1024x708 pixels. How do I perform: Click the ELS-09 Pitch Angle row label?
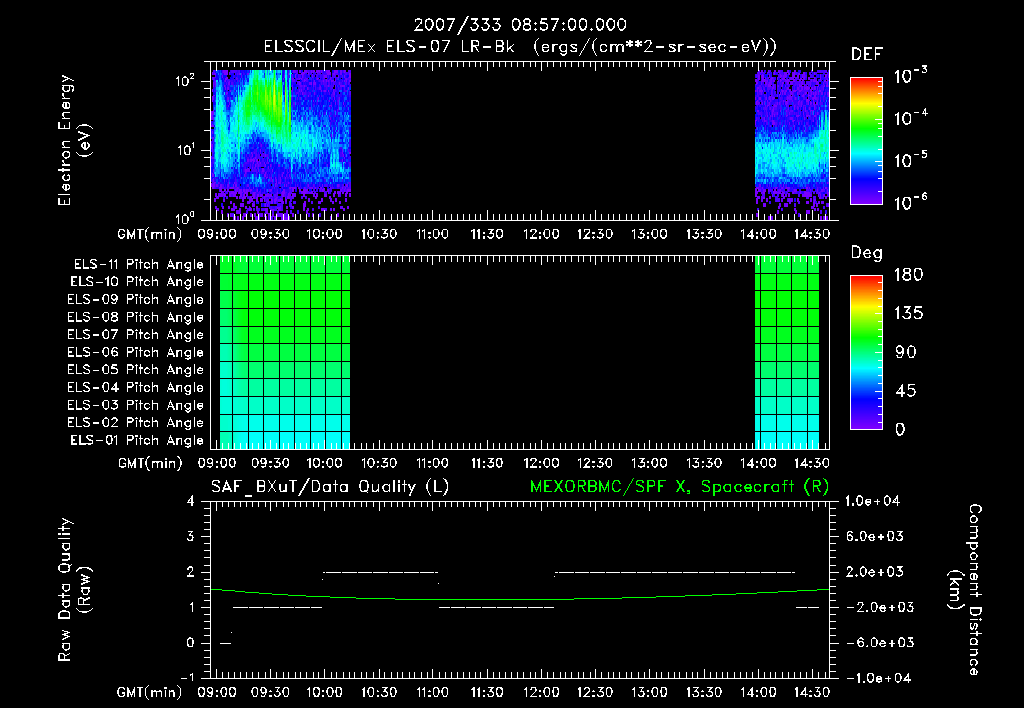click(x=135, y=300)
